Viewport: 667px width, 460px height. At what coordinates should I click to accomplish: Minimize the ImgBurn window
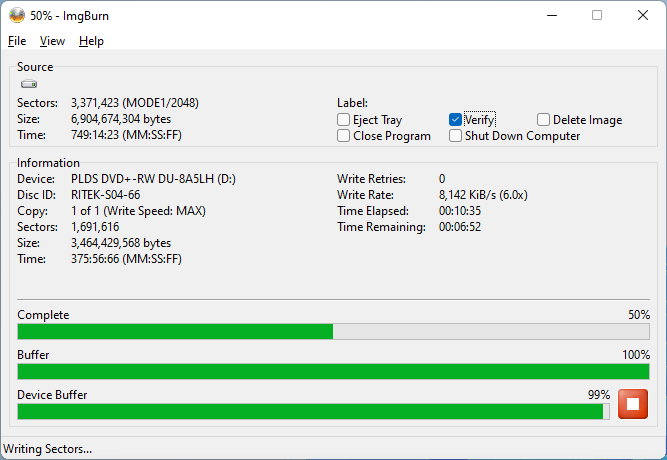coord(550,15)
